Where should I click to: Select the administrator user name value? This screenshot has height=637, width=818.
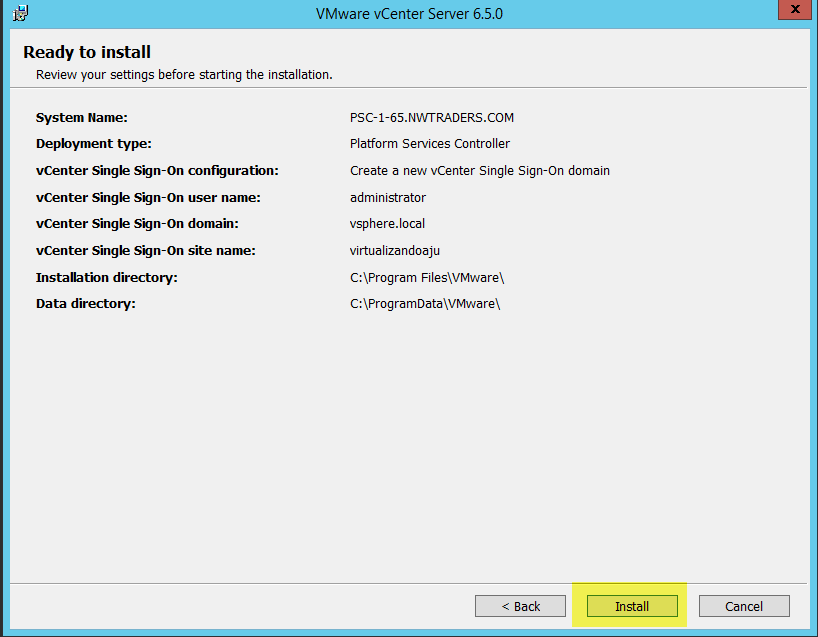coord(388,197)
